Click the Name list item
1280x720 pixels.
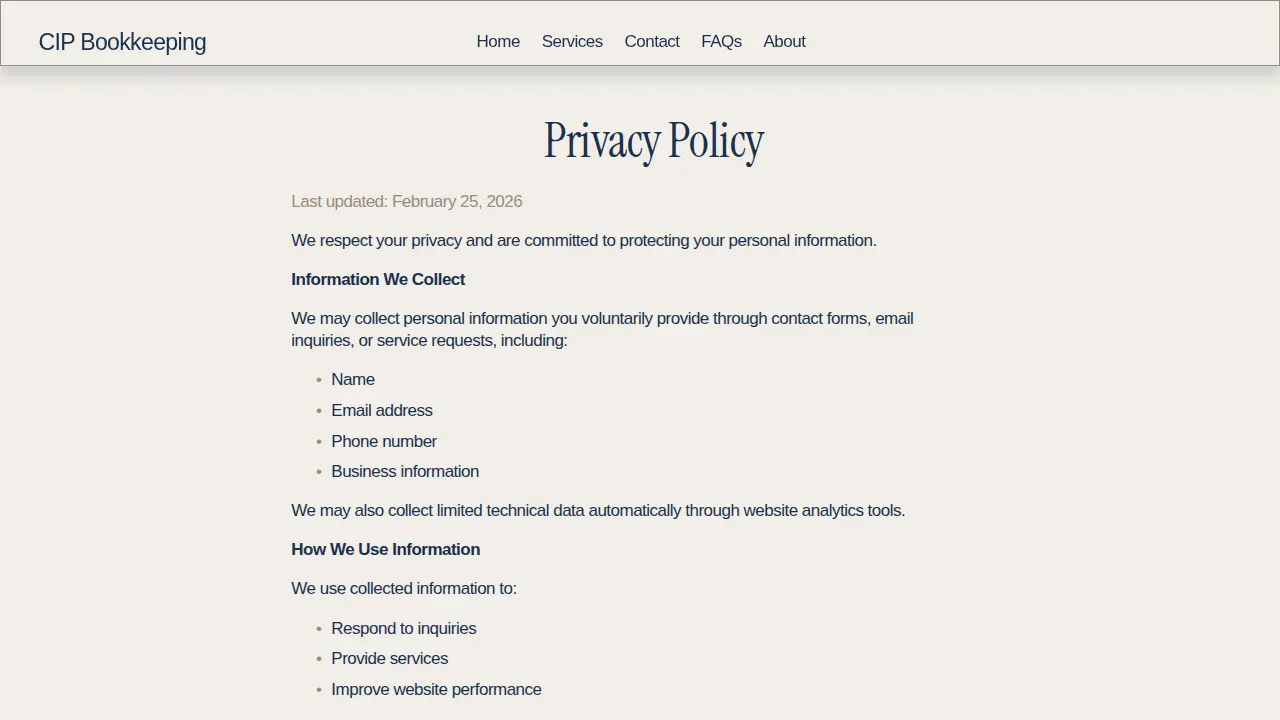[353, 379]
